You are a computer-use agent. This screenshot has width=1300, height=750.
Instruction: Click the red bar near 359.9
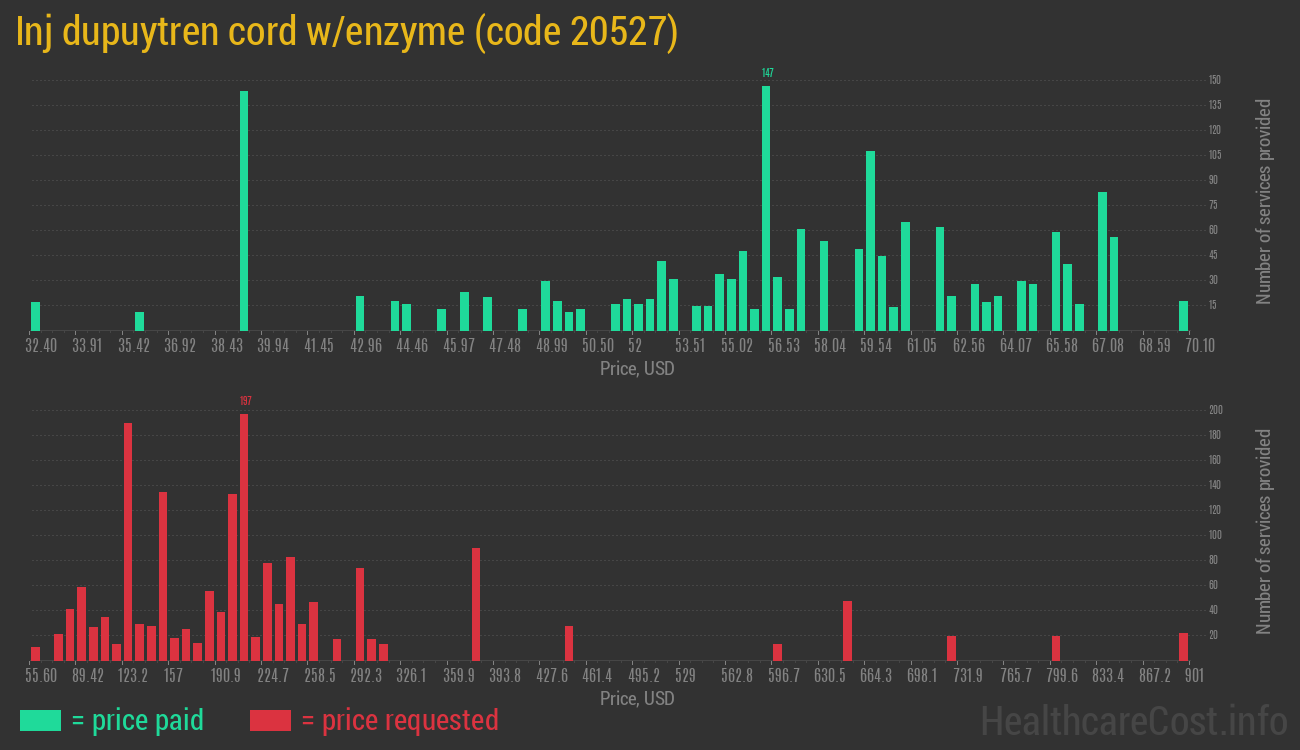[x=476, y=604]
